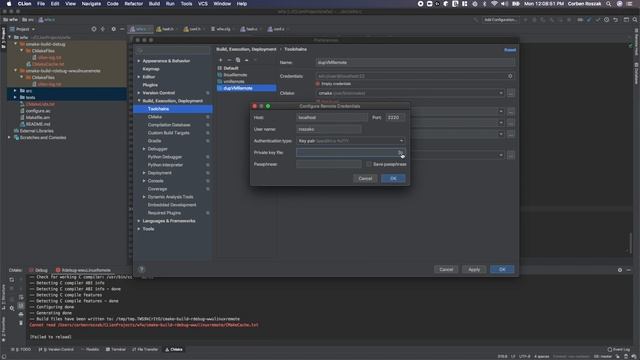The height and width of the screenshot is (360, 640).
Task: Open Plugins settings
Action: (150, 85)
